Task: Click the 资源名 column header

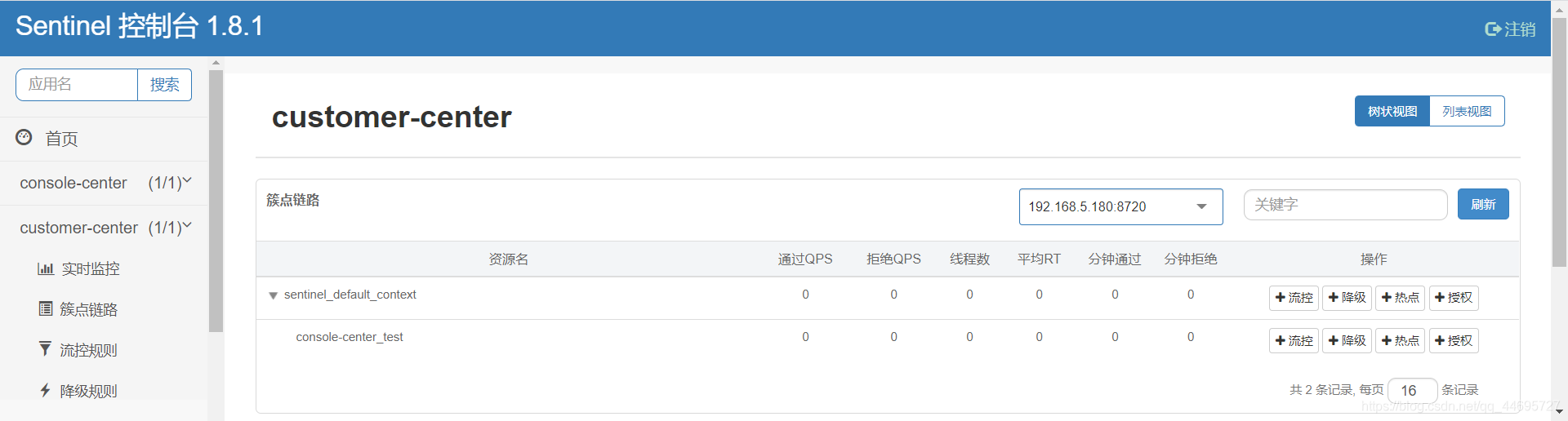Action: 509,259
